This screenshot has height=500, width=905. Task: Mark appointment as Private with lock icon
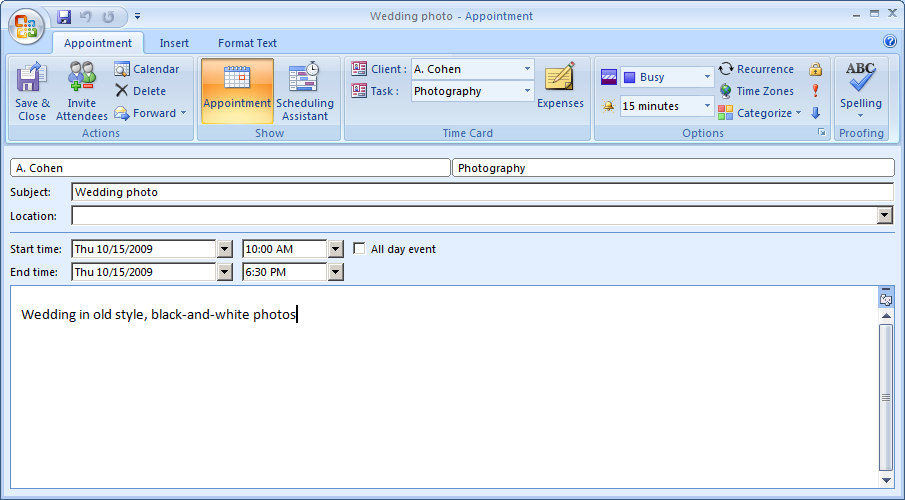(x=815, y=69)
